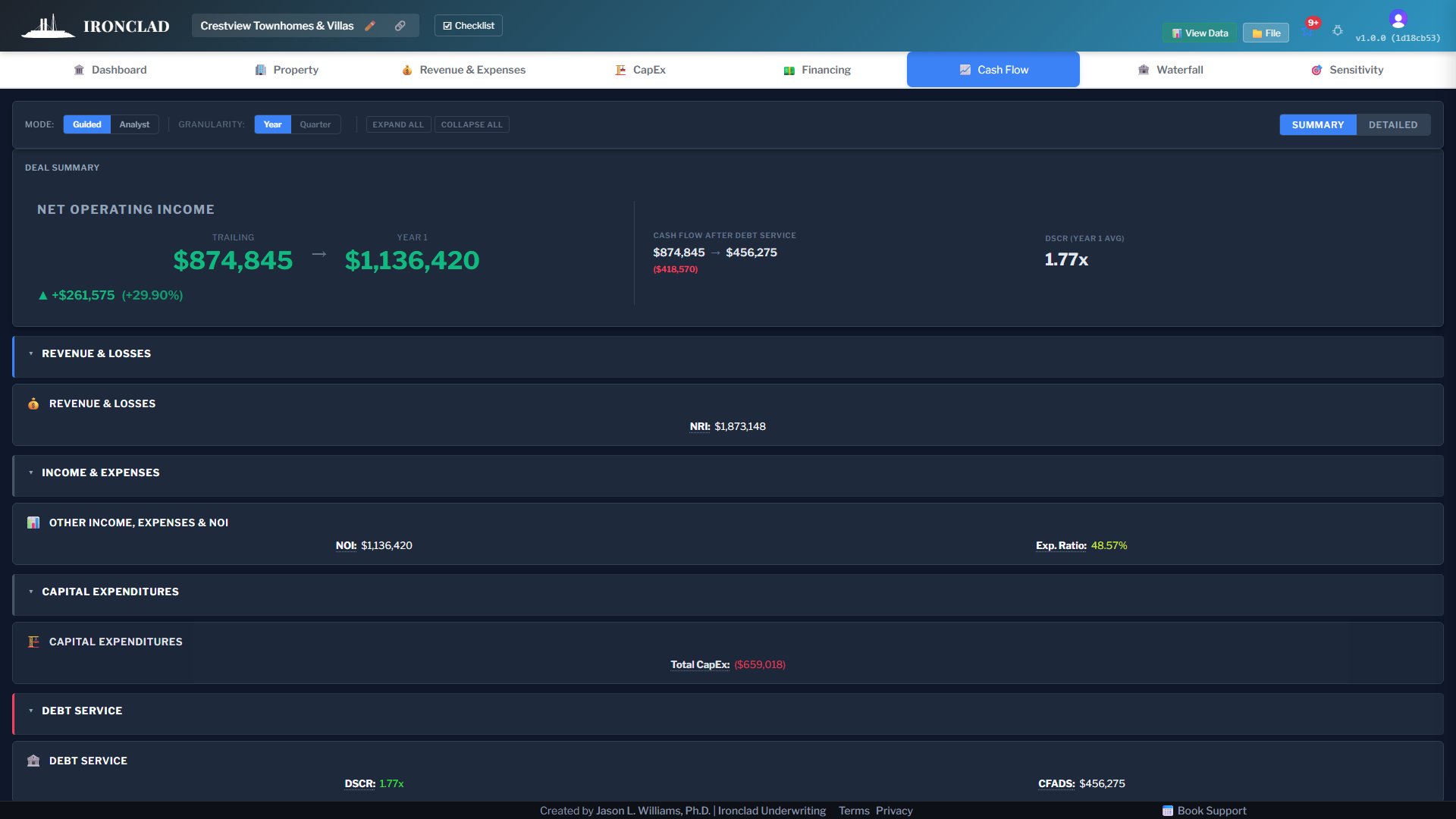Open the CapEx tab
Screen dimensions: 1456x819
pos(640,70)
